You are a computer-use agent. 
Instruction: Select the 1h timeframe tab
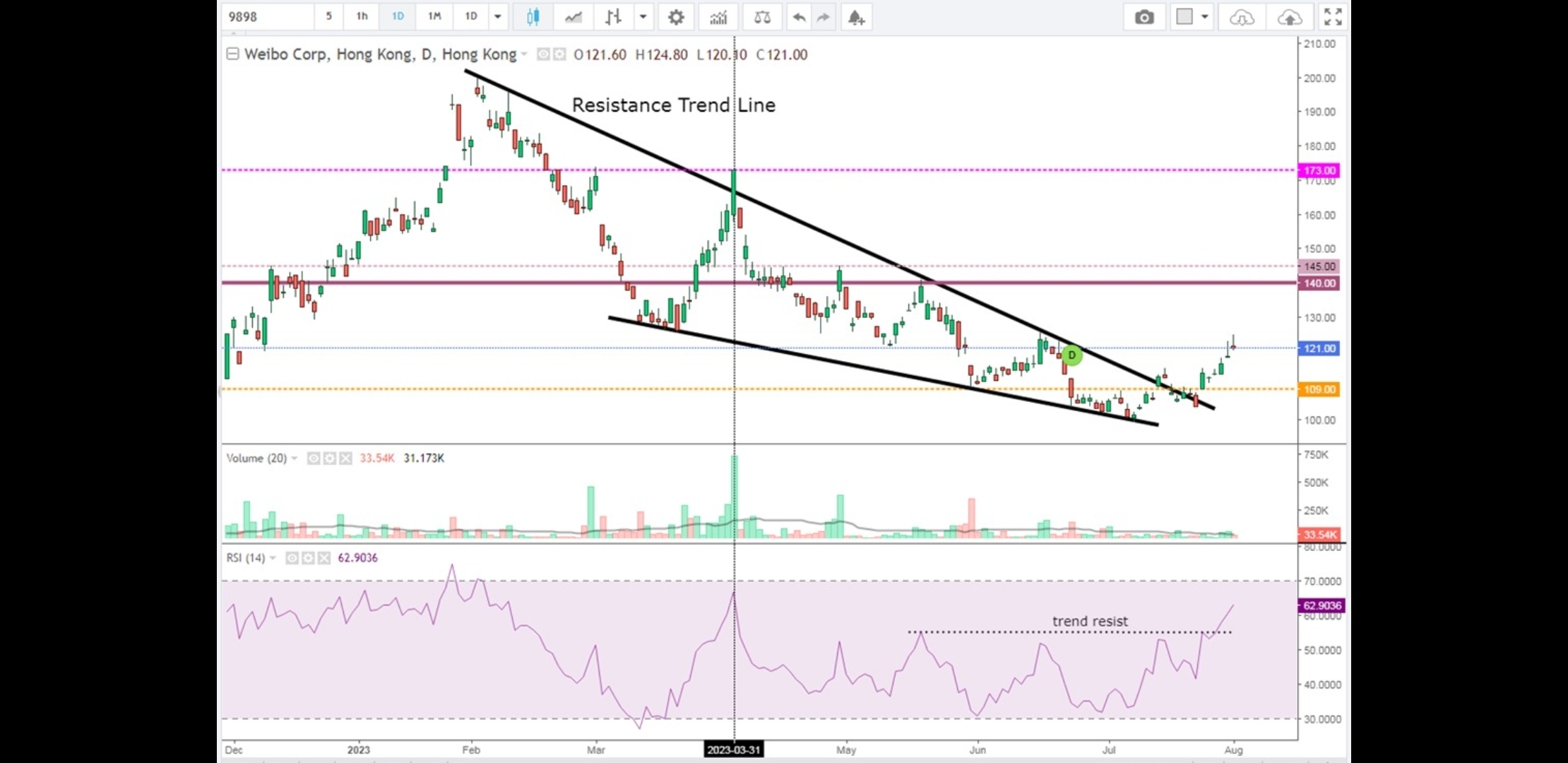tap(362, 17)
